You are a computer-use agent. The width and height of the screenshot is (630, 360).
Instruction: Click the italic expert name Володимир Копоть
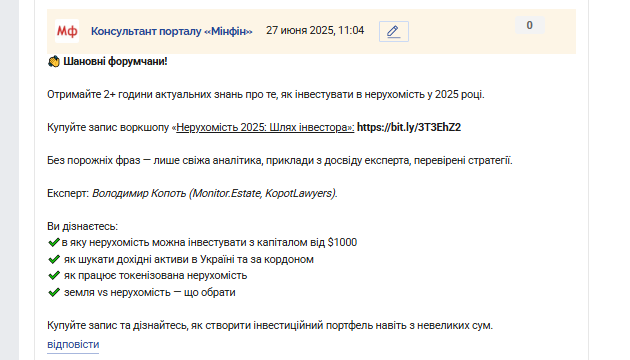pos(139,193)
